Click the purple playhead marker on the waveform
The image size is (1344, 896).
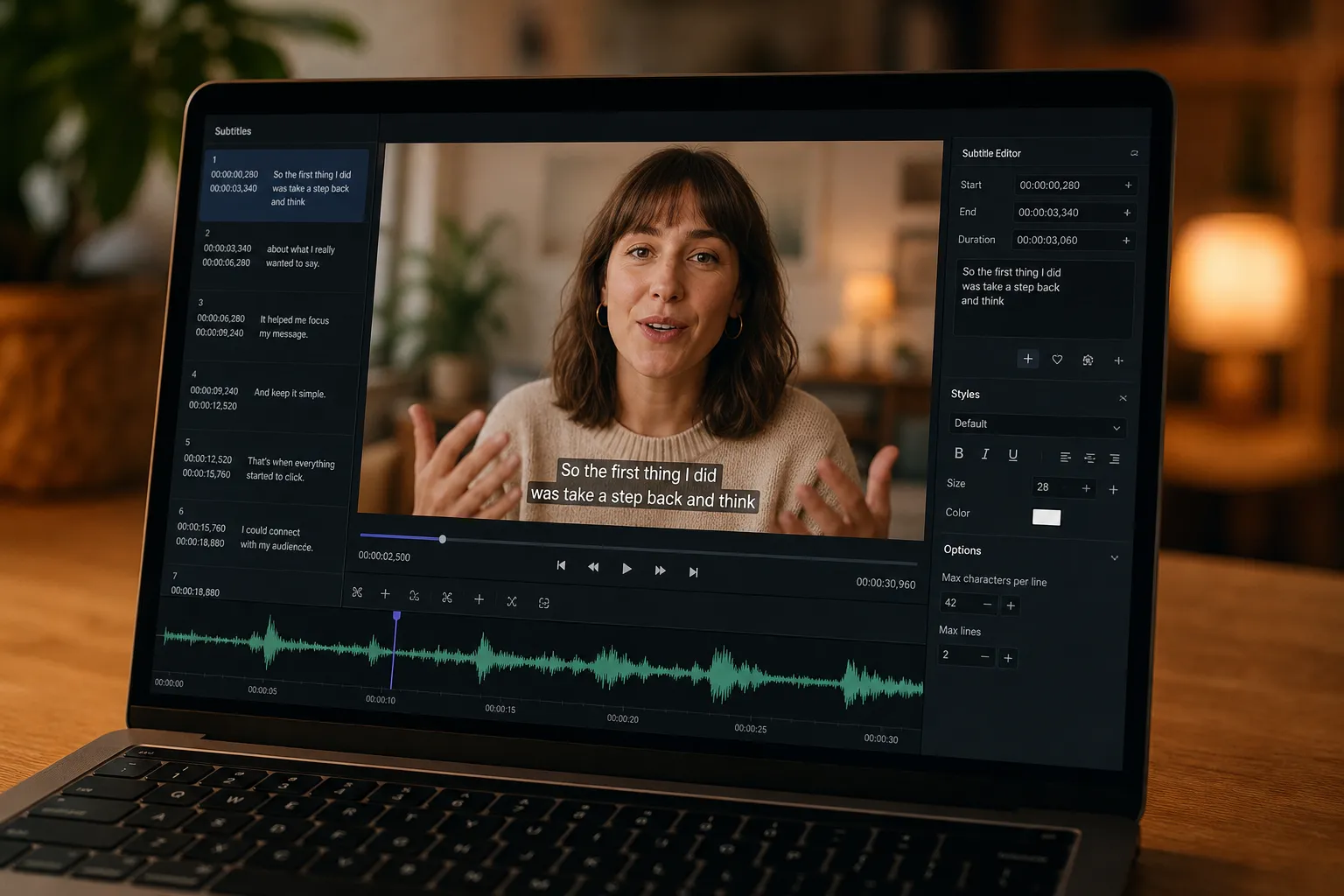(x=396, y=616)
